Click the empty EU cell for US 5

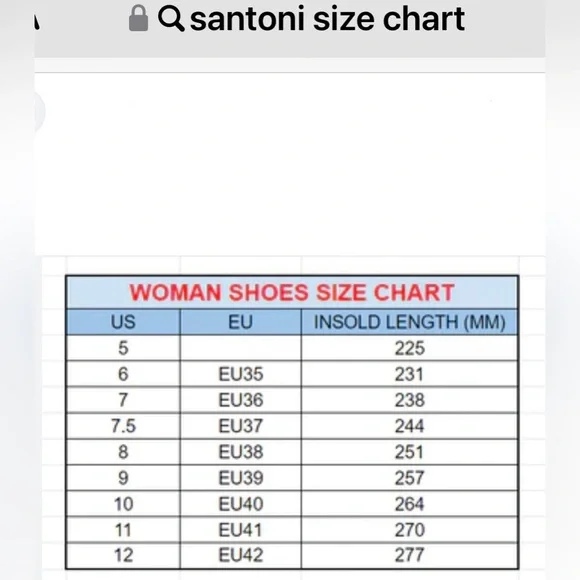(x=240, y=348)
